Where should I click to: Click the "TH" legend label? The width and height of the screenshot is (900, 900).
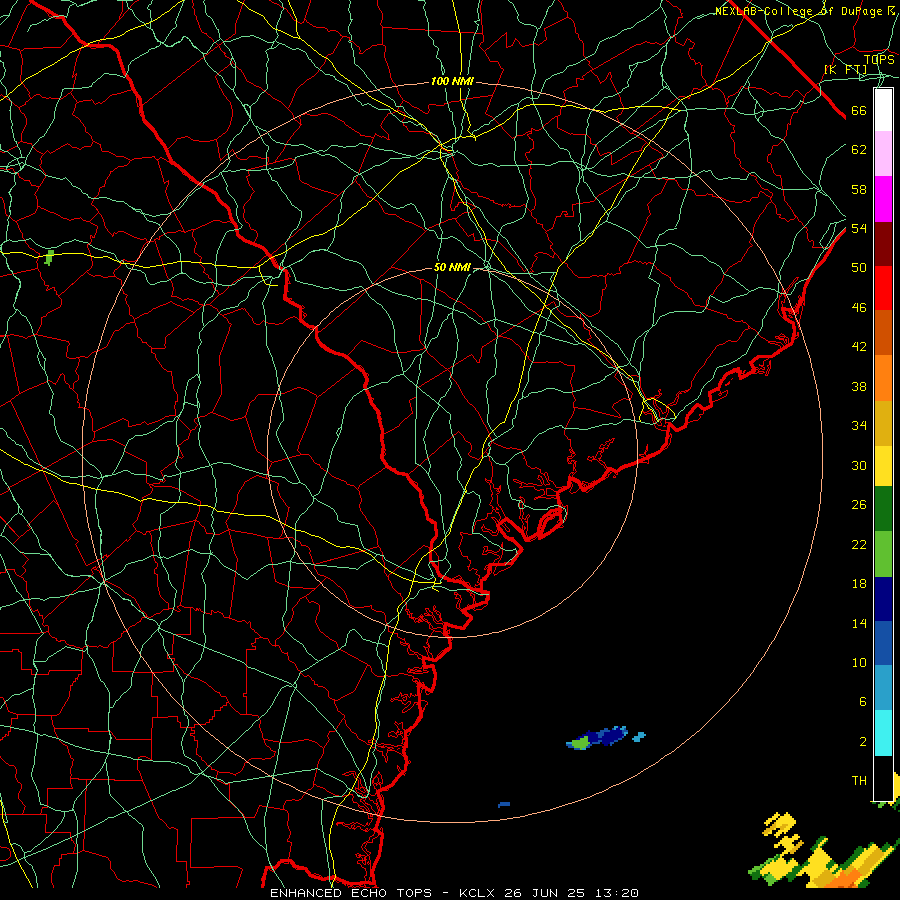point(859,781)
